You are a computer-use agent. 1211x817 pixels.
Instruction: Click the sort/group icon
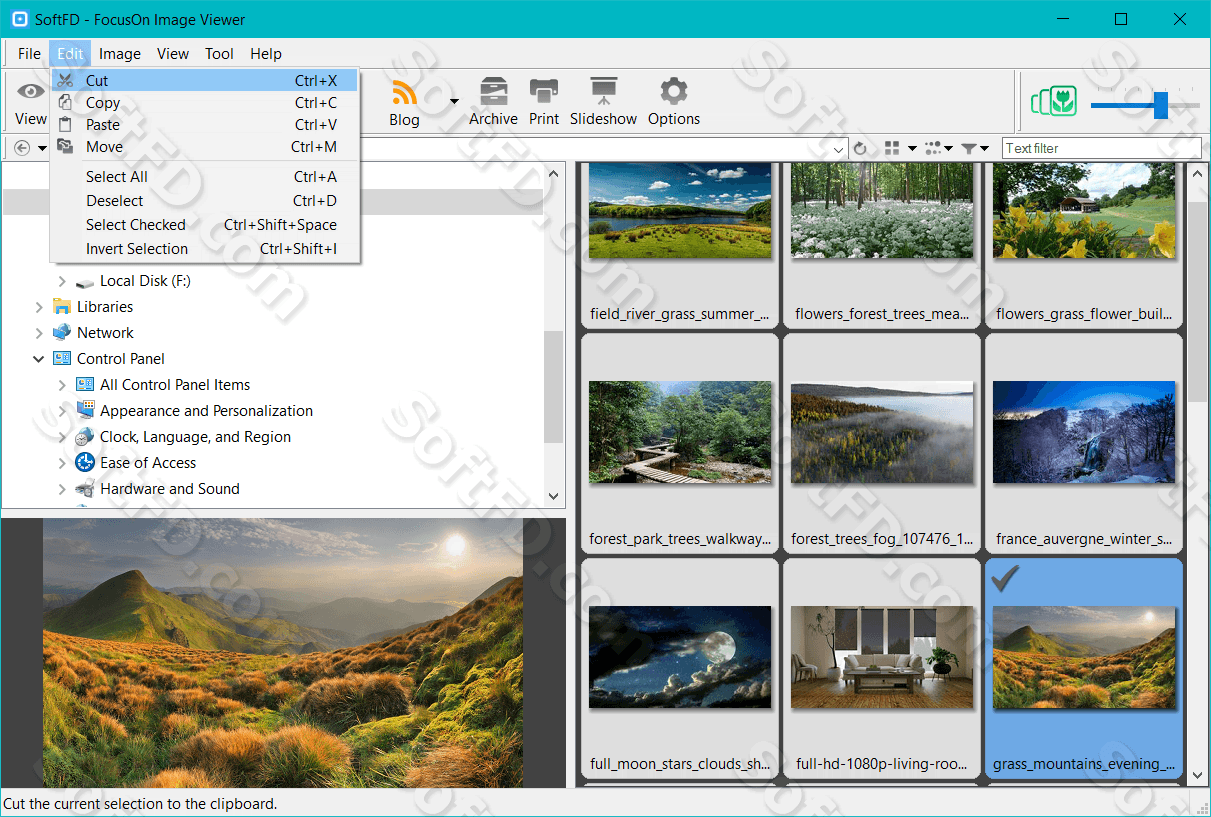coord(933,148)
